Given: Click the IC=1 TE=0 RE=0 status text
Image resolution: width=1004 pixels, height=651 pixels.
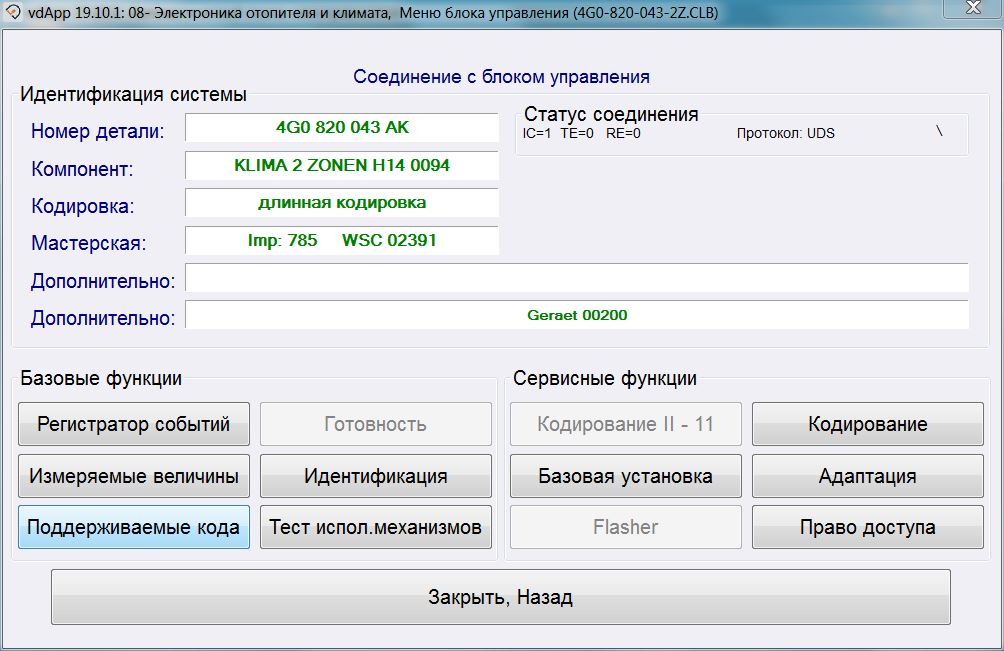Looking at the screenshot, I should (581, 133).
